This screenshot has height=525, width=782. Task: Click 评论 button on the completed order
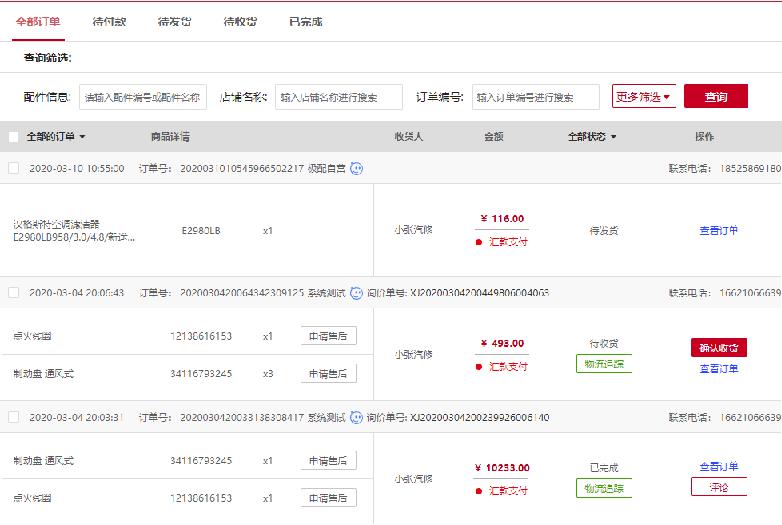[x=719, y=487]
